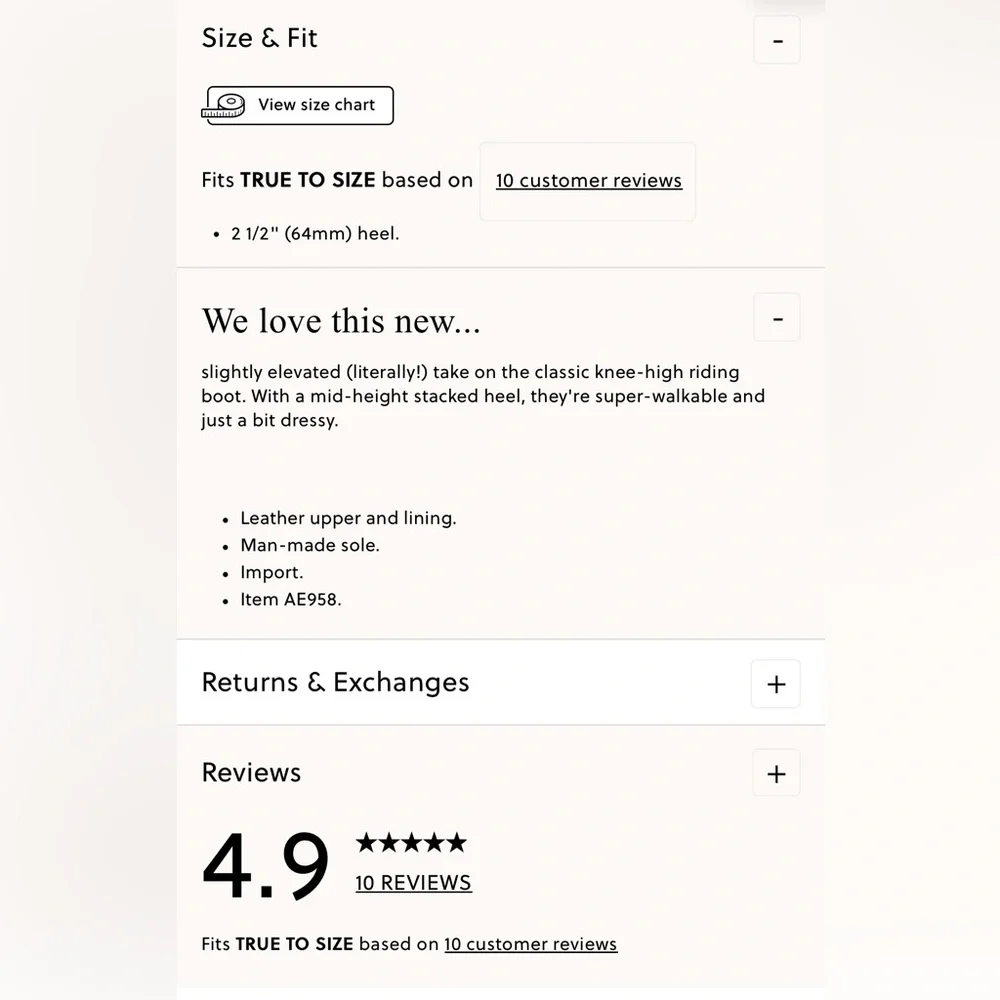This screenshot has width=1000, height=1000.
Task: Click the Reviews section heading
Action: [x=251, y=773]
